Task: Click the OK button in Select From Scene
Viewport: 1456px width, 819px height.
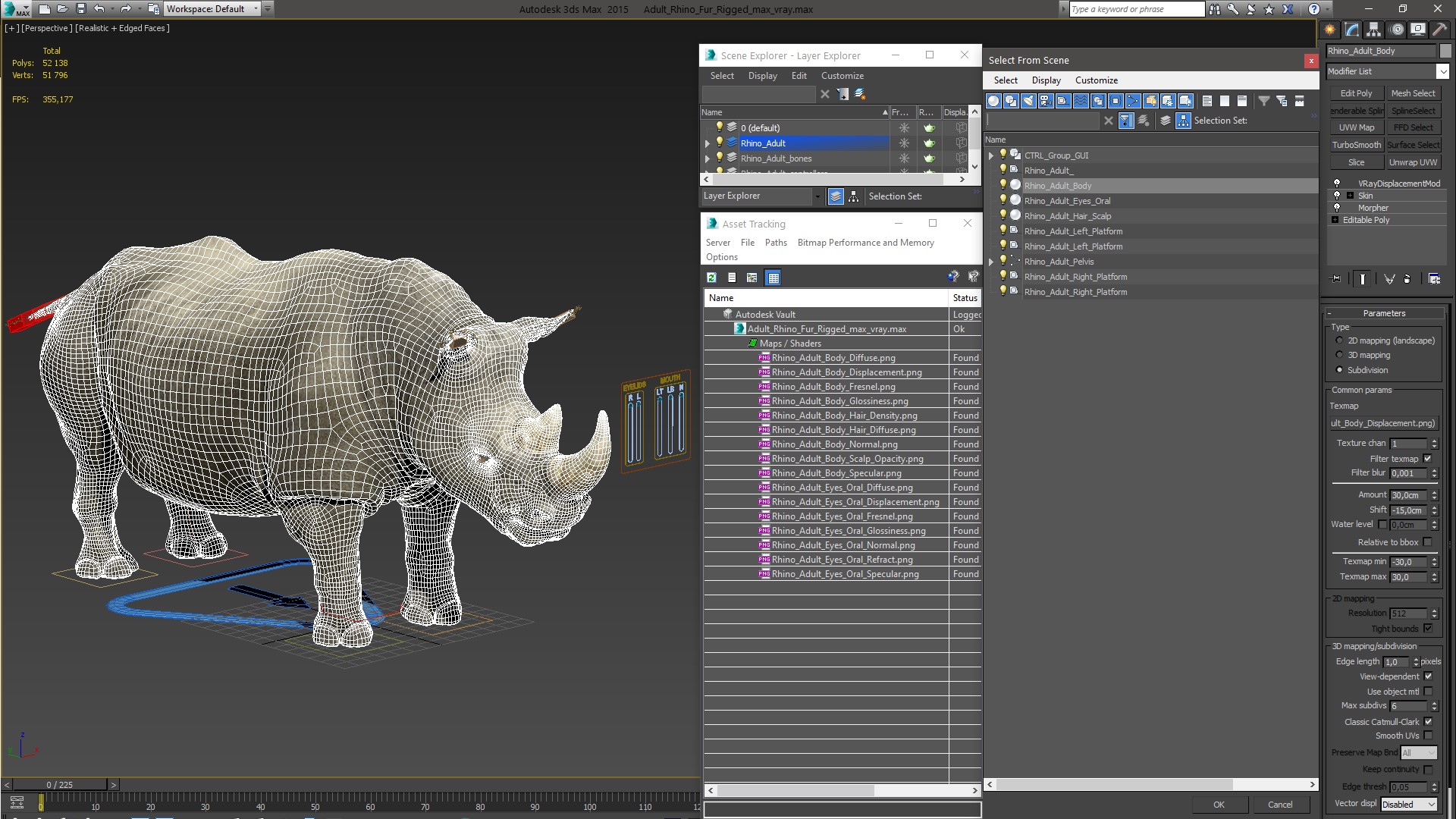Action: pos(1218,805)
